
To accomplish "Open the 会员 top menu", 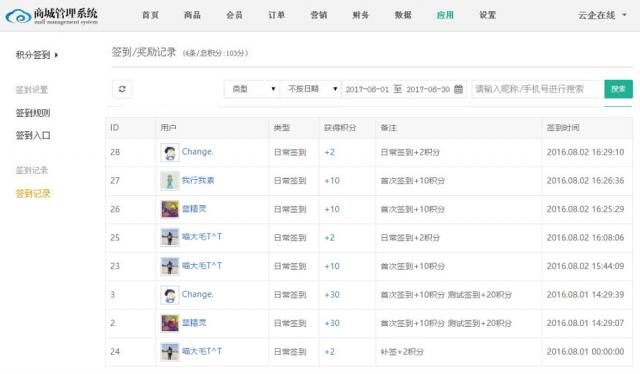I will click(x=234, y=15).
